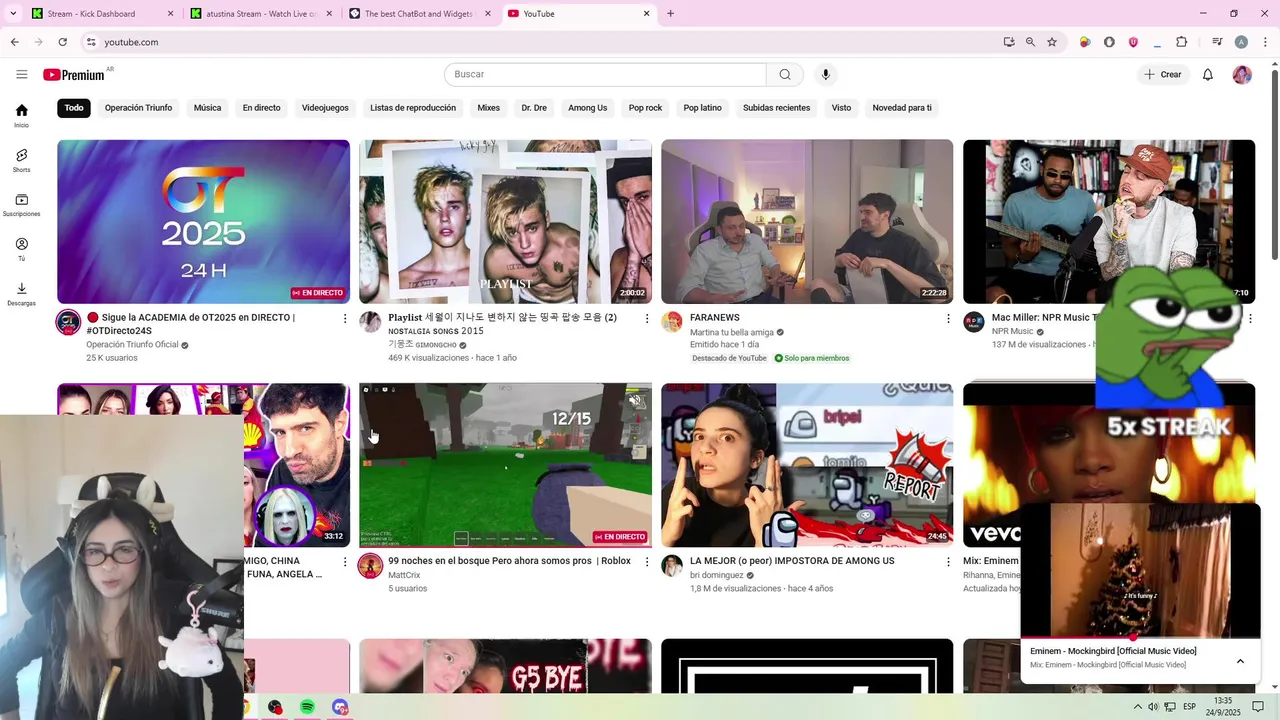Go to Inicio in the sidebar
1280x720 pixels.
(x=21, y=116)
